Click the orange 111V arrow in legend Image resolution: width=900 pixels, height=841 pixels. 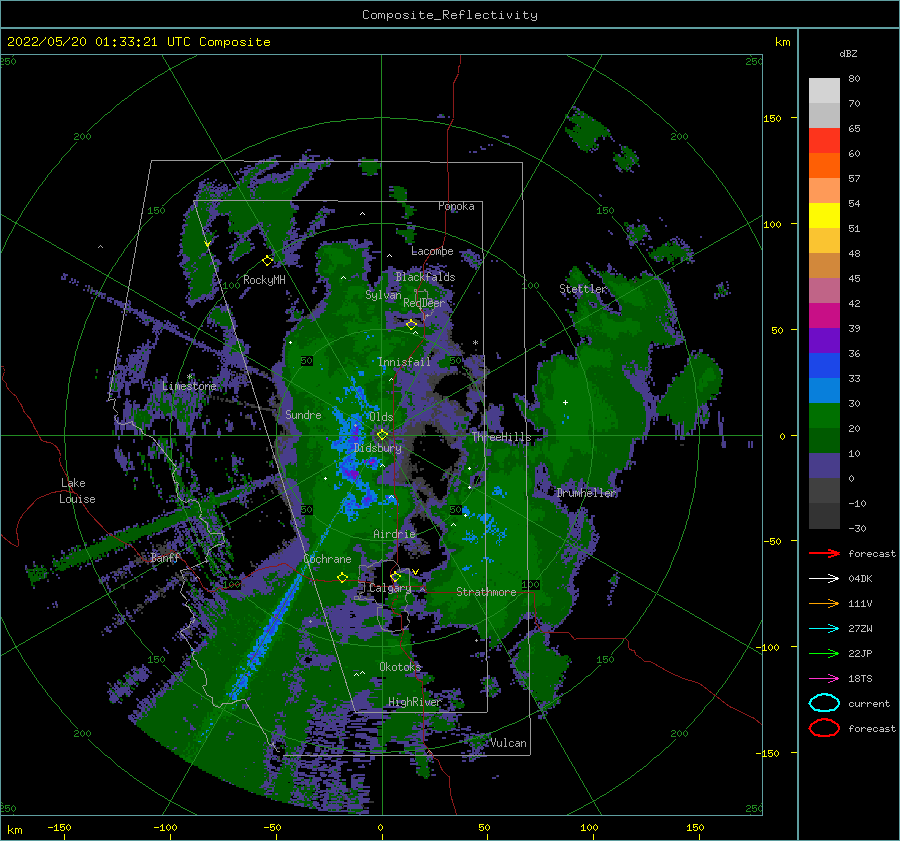(824, 603)
